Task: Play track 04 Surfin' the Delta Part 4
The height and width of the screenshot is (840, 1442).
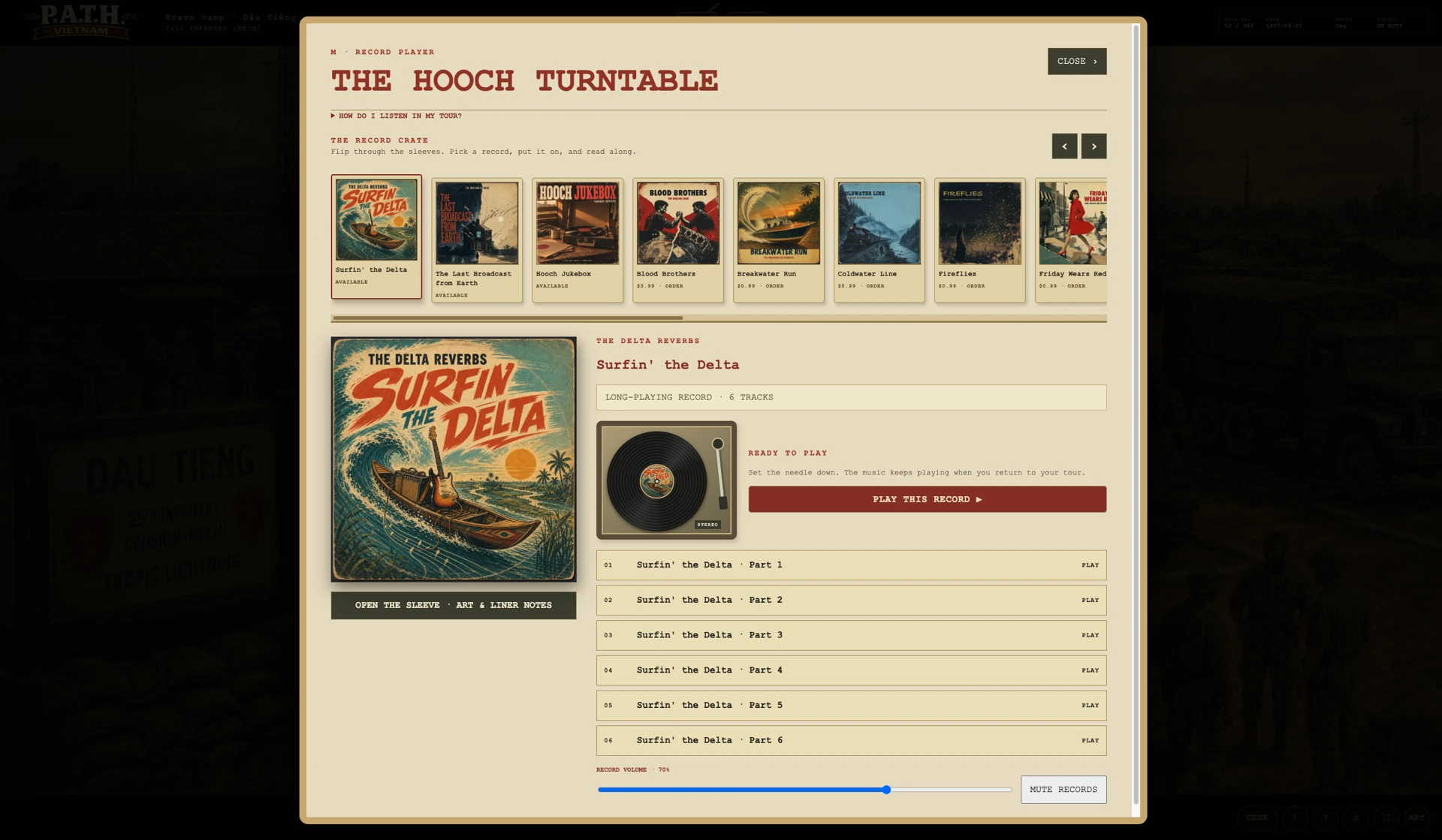Action: 852,670
